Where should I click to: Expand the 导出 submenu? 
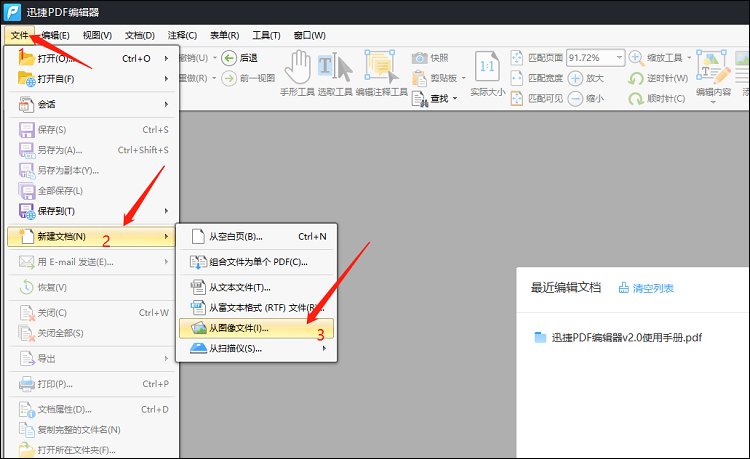coord(93,359)
